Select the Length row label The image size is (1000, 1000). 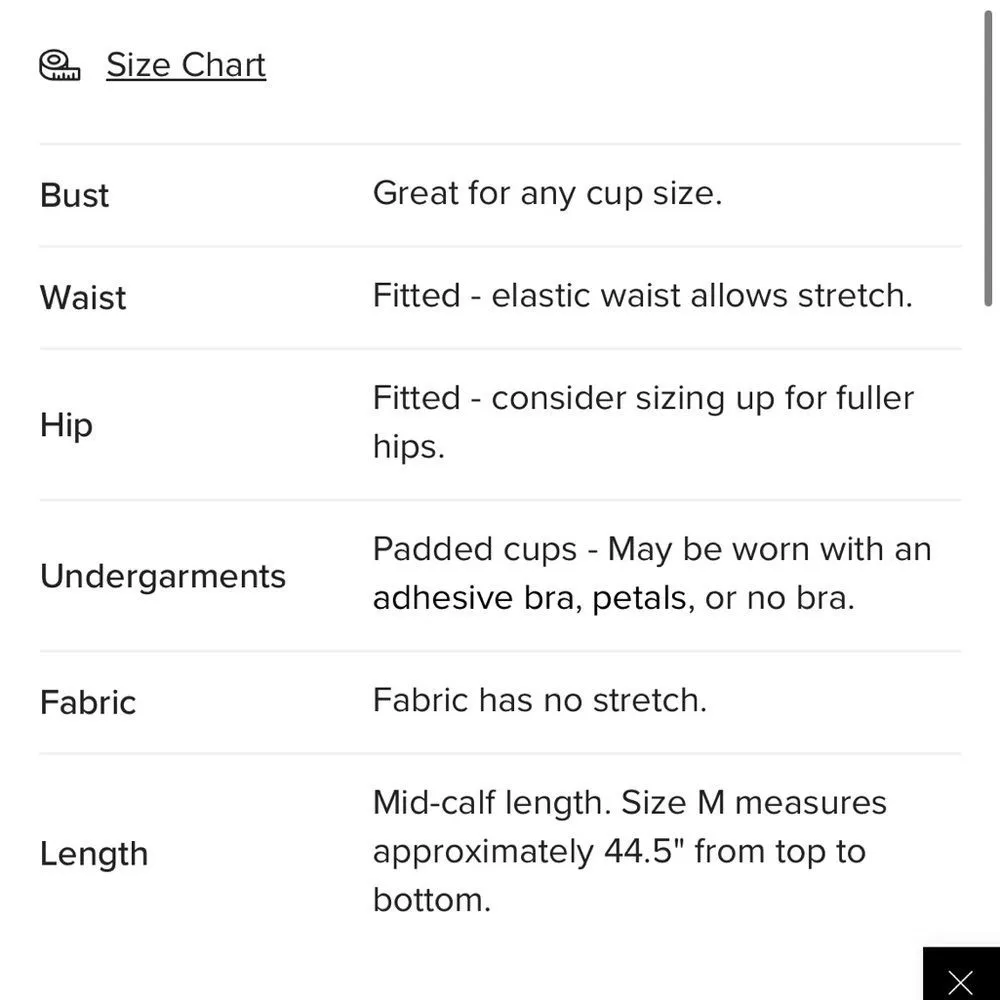94,854
